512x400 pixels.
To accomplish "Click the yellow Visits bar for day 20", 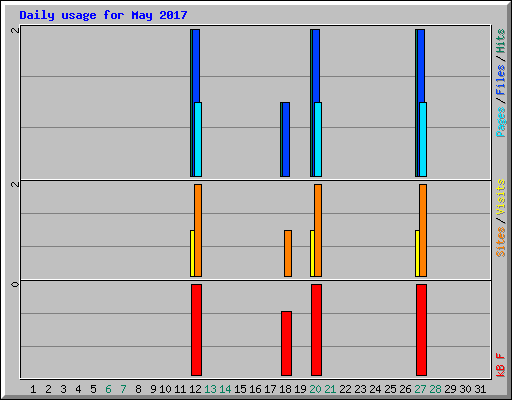I will [312, 253].
